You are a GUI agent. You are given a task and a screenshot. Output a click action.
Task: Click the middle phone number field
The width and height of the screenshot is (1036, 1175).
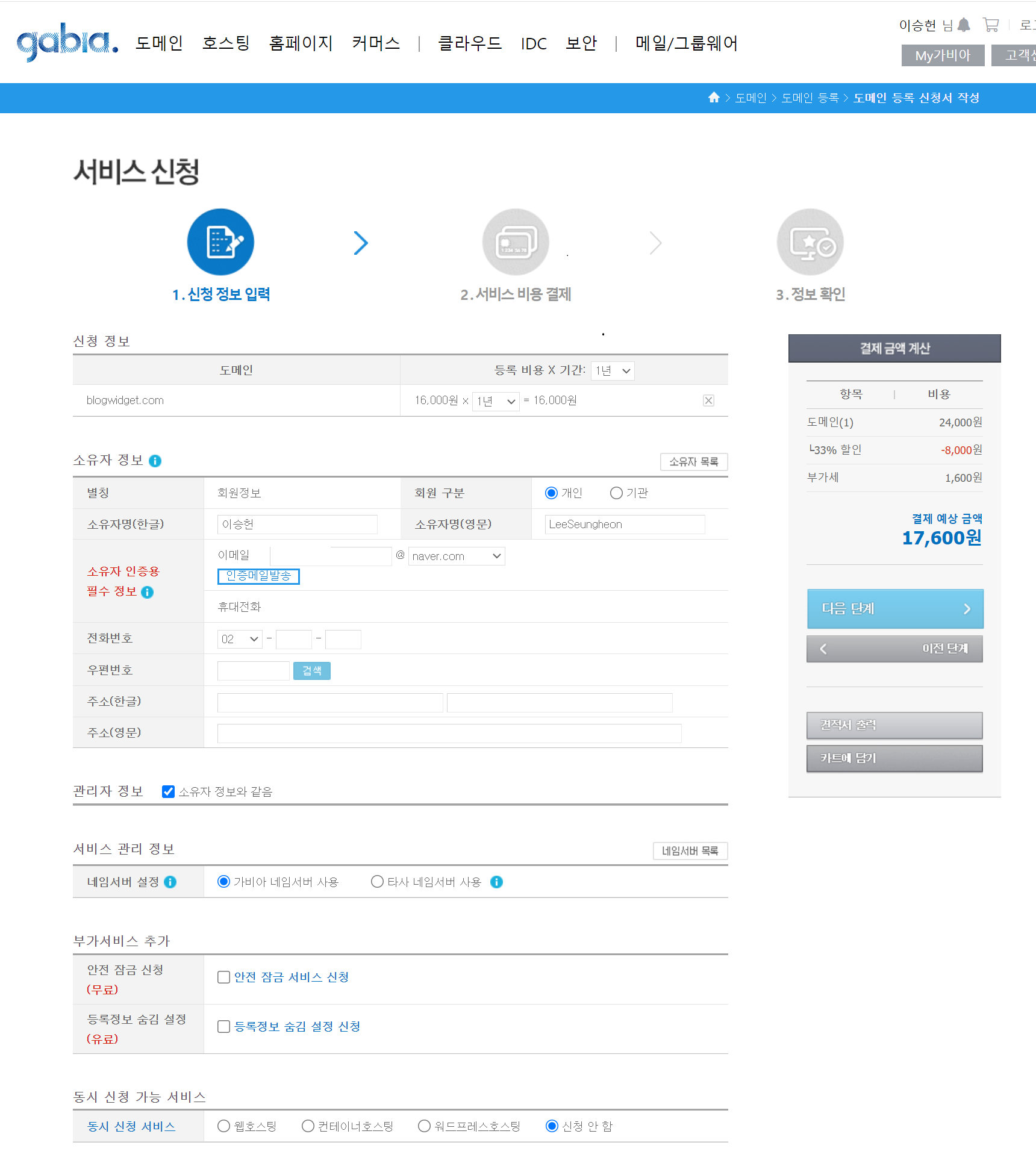(x=294, y=639)
